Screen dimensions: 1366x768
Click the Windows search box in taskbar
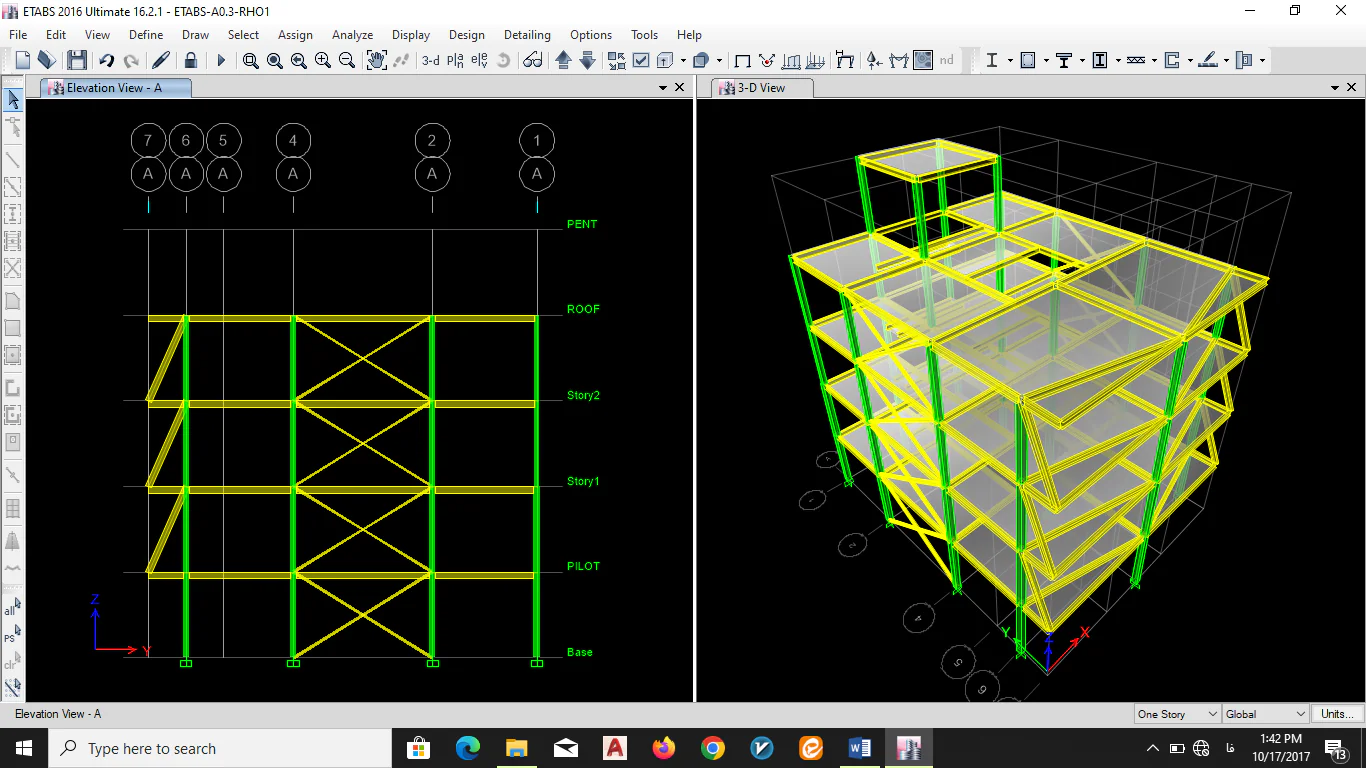coord(220,748)
